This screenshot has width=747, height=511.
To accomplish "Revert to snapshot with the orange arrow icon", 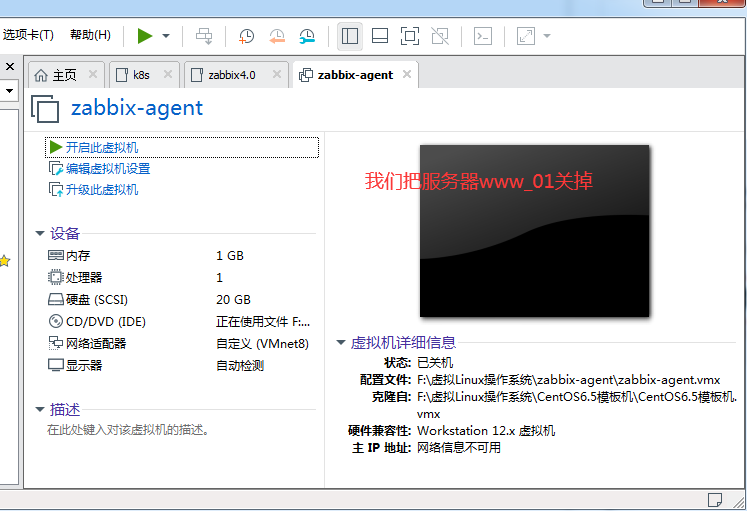I will (277, 36).
